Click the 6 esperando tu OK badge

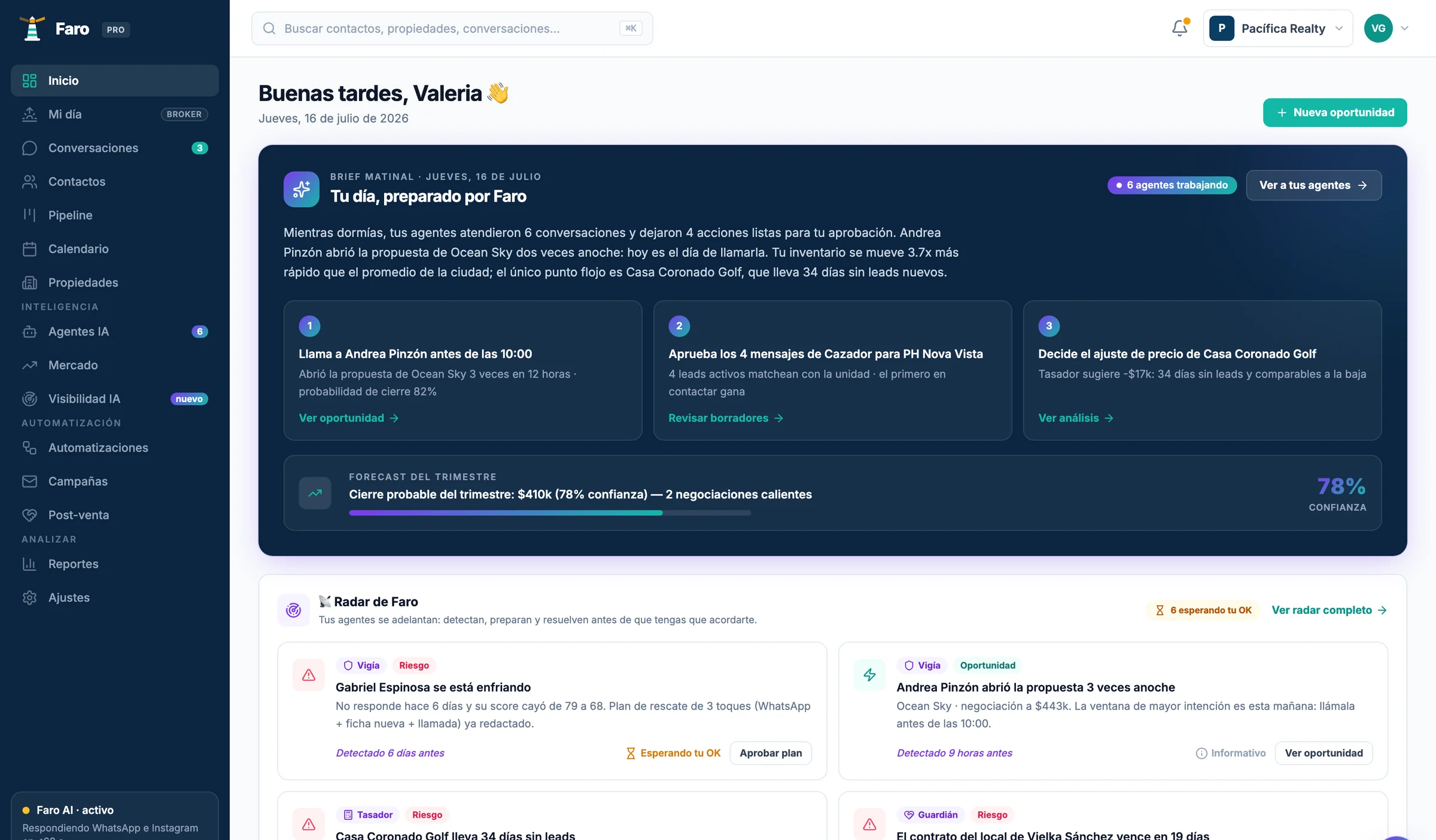click(x=1204, y=610)
